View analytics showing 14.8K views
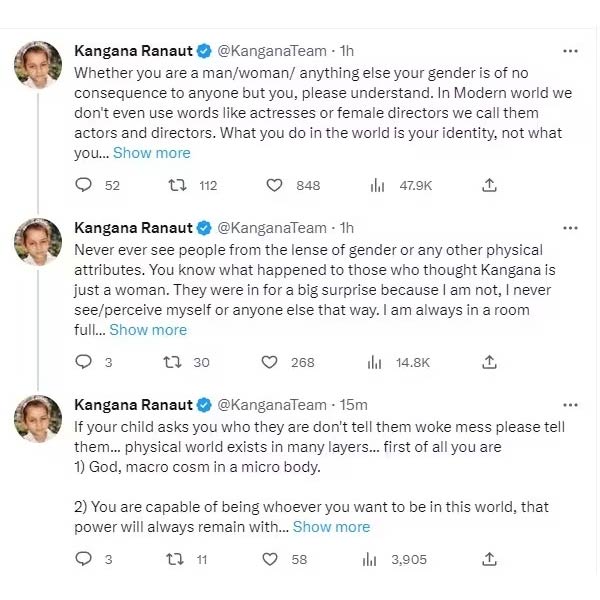The image size is (600, 600). [x=378, y=362]
